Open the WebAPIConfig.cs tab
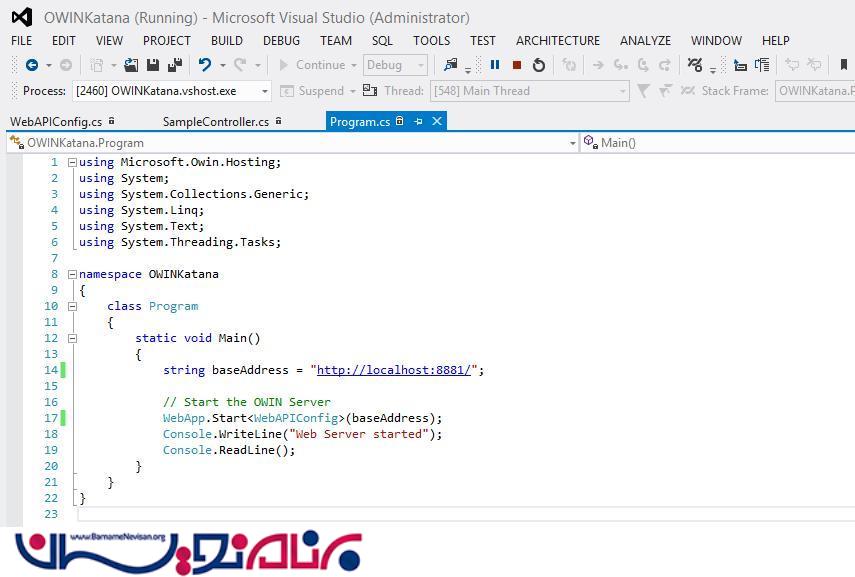This screenshot has height=577, width=855. click(x=56, y=122)
